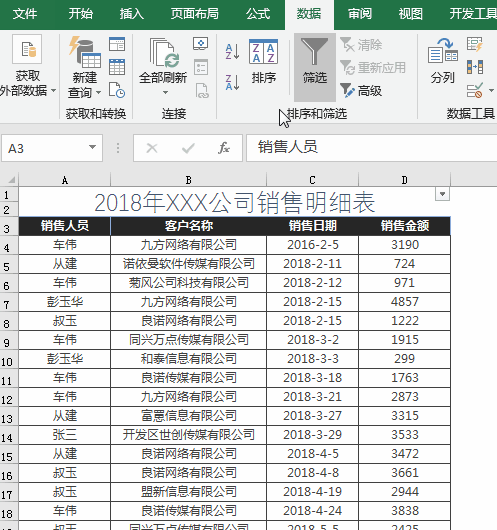Select cell with amount 3838
Viewport: 497px width, 530px height.
(404, 510)
